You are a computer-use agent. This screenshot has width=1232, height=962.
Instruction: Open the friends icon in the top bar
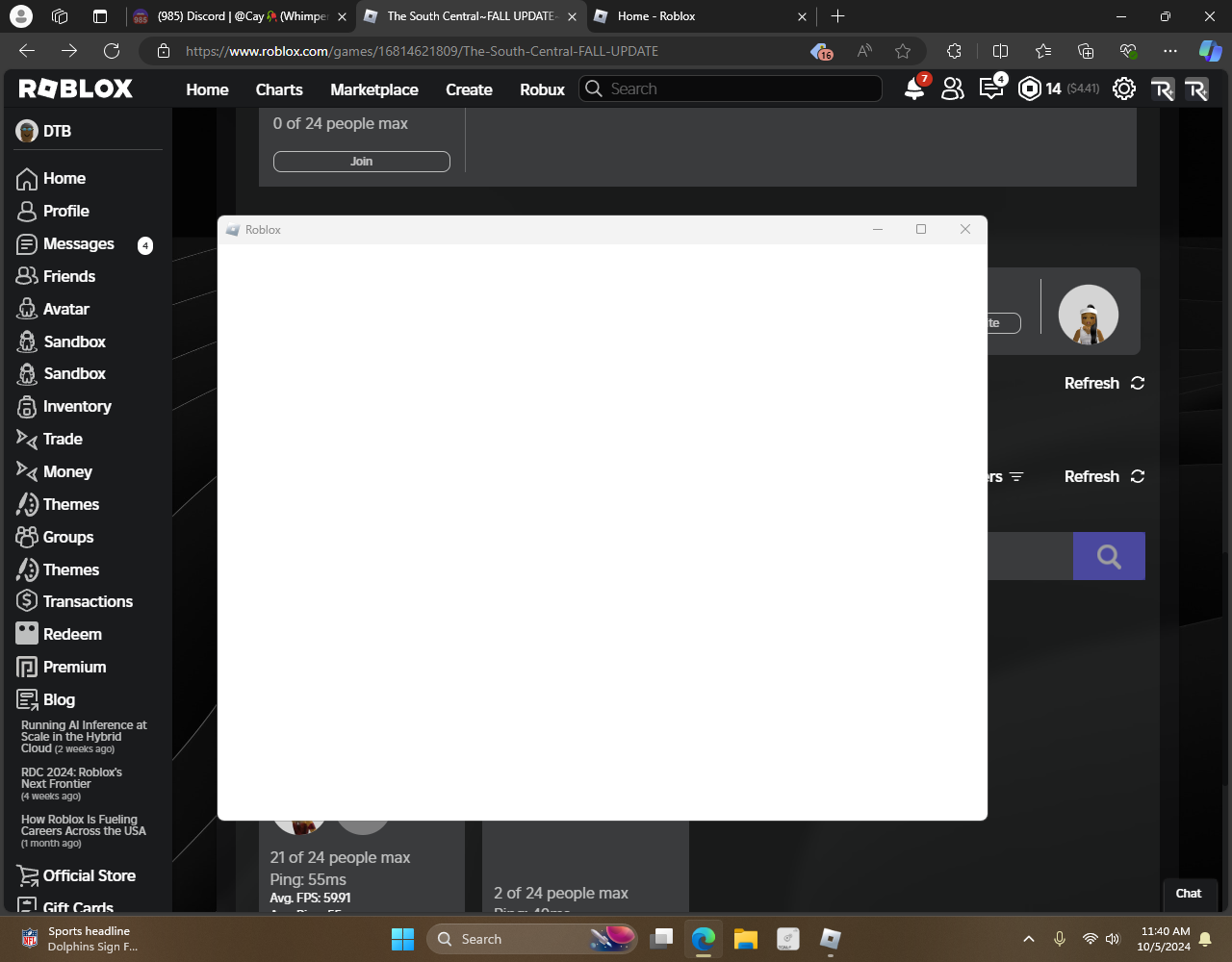click(x=953, y=89)
